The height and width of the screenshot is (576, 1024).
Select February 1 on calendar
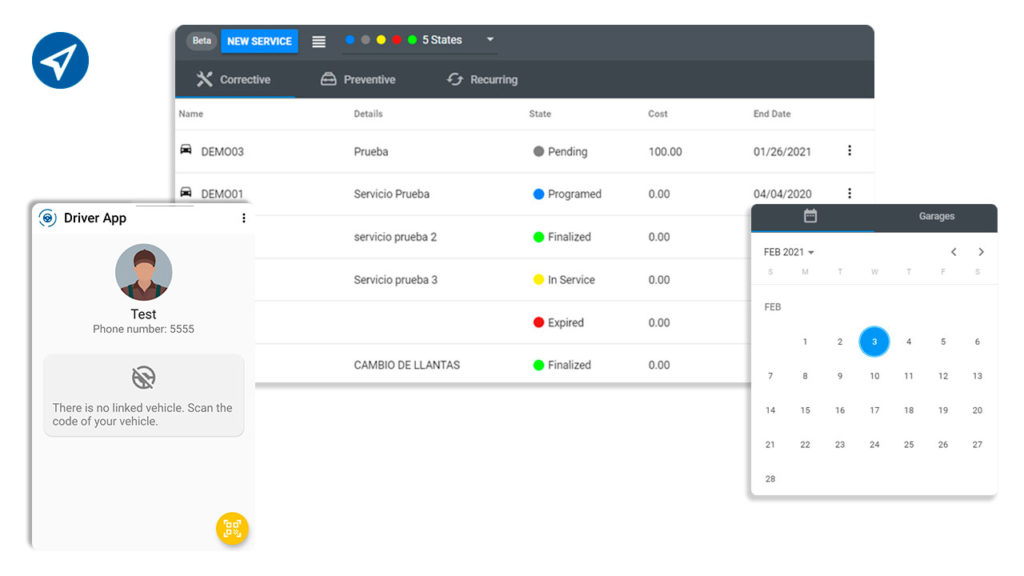(805, 342)
